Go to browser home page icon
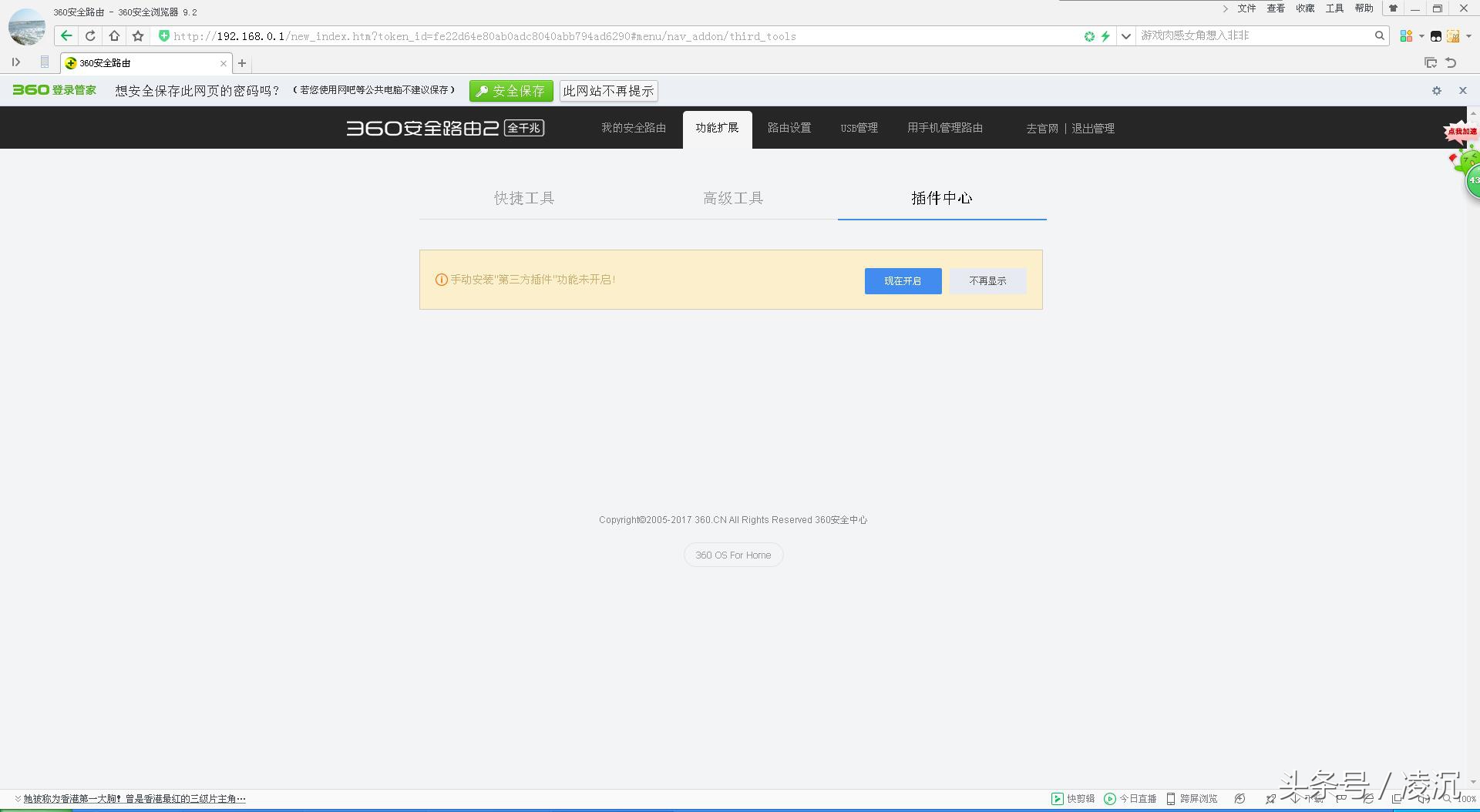The height and width of the screenshot is (812, 1480). point(114,36)
